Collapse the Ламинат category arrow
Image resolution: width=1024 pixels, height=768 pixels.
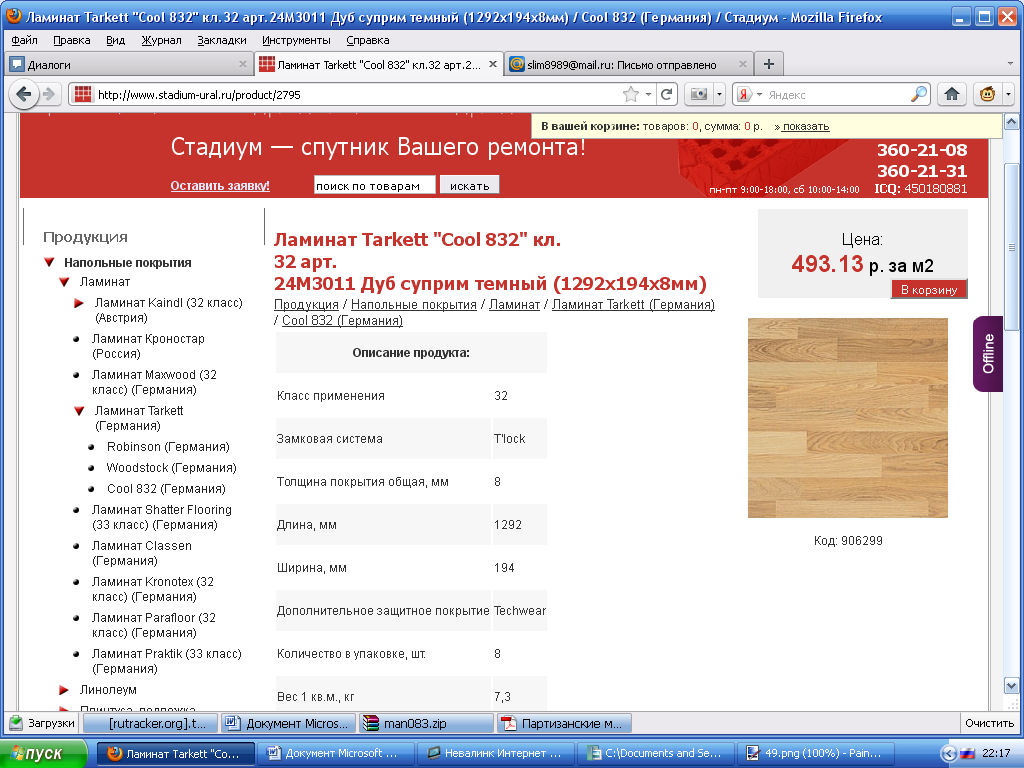64,282
